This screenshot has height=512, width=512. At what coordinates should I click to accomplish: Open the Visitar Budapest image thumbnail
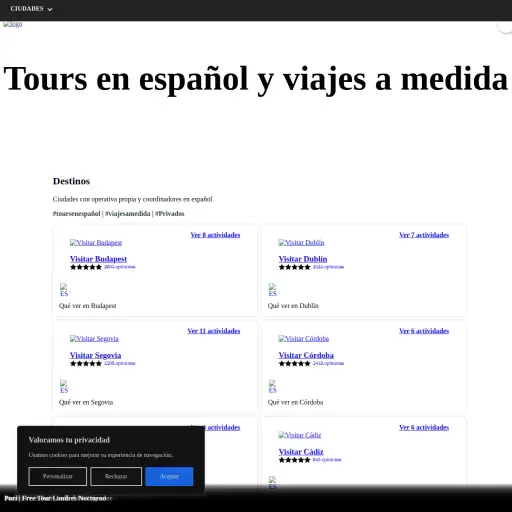tap(96, 243)
